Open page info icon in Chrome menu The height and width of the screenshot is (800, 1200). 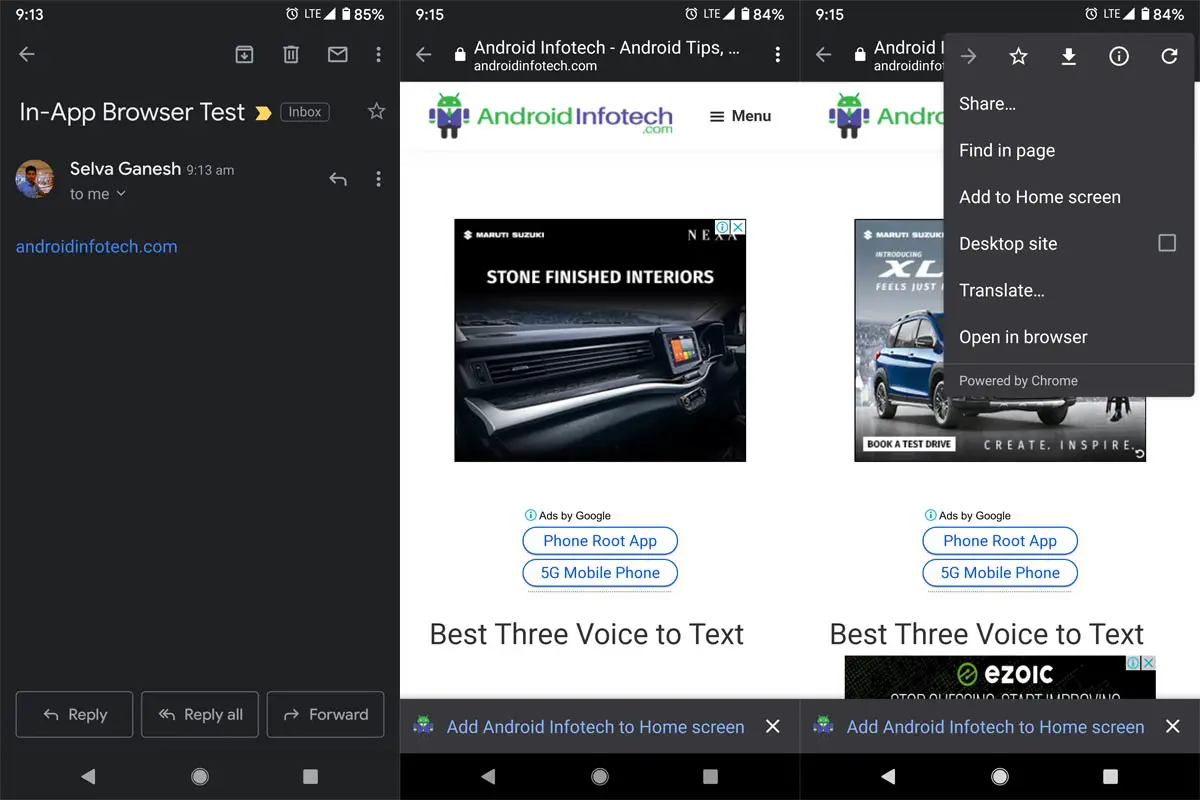(1119, 57)
